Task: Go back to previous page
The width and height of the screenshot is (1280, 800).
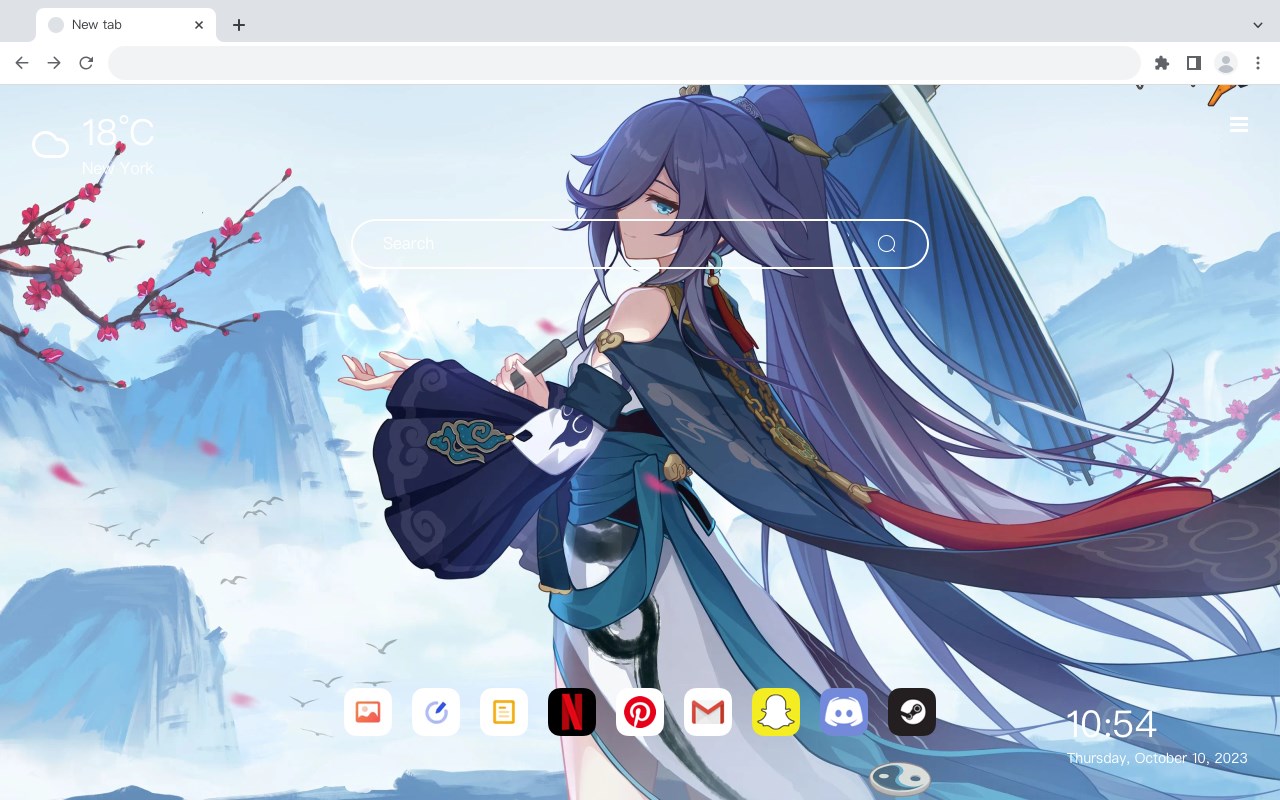Action: coord(22,63)
